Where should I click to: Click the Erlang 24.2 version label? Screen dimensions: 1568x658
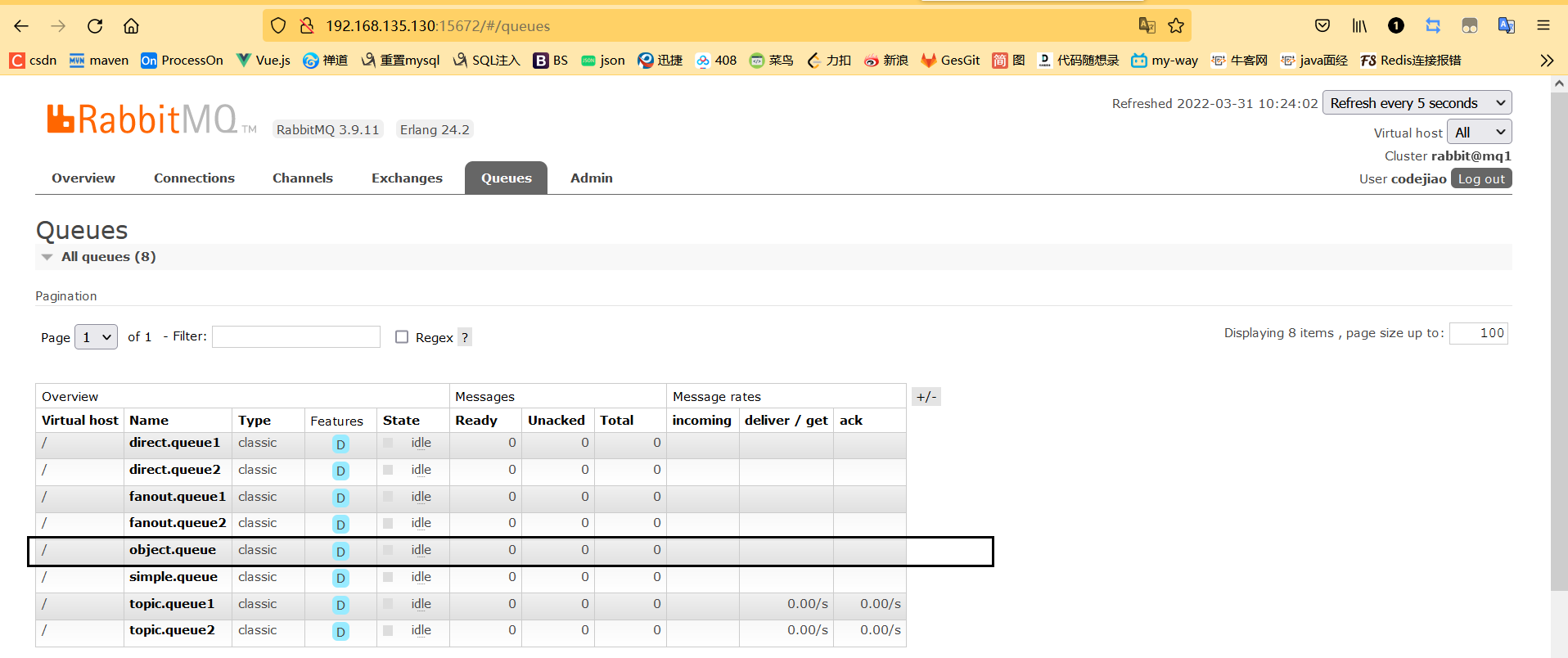(x=435, y=130)
